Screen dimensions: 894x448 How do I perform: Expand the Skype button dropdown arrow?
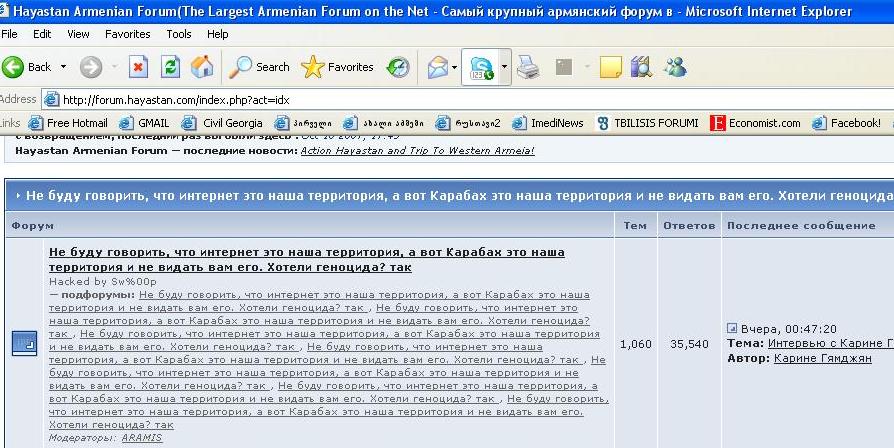pyautogui.click(x=504, y=67)
